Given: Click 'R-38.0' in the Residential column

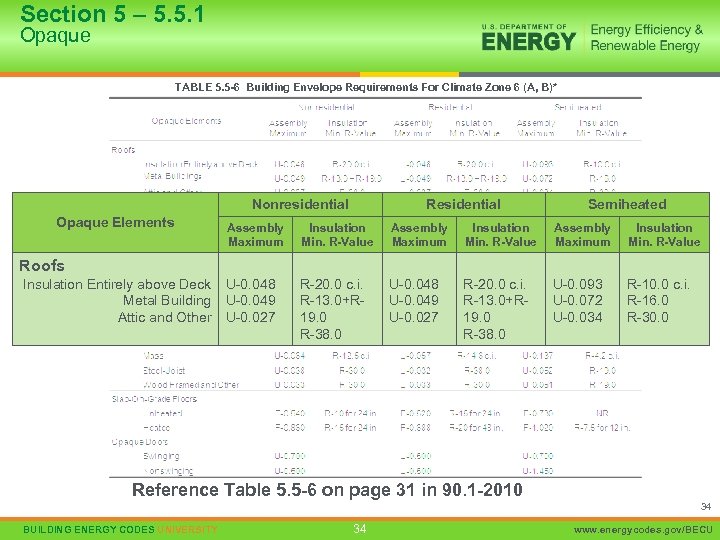Looking at the screenshot, I should click(484, 334).
